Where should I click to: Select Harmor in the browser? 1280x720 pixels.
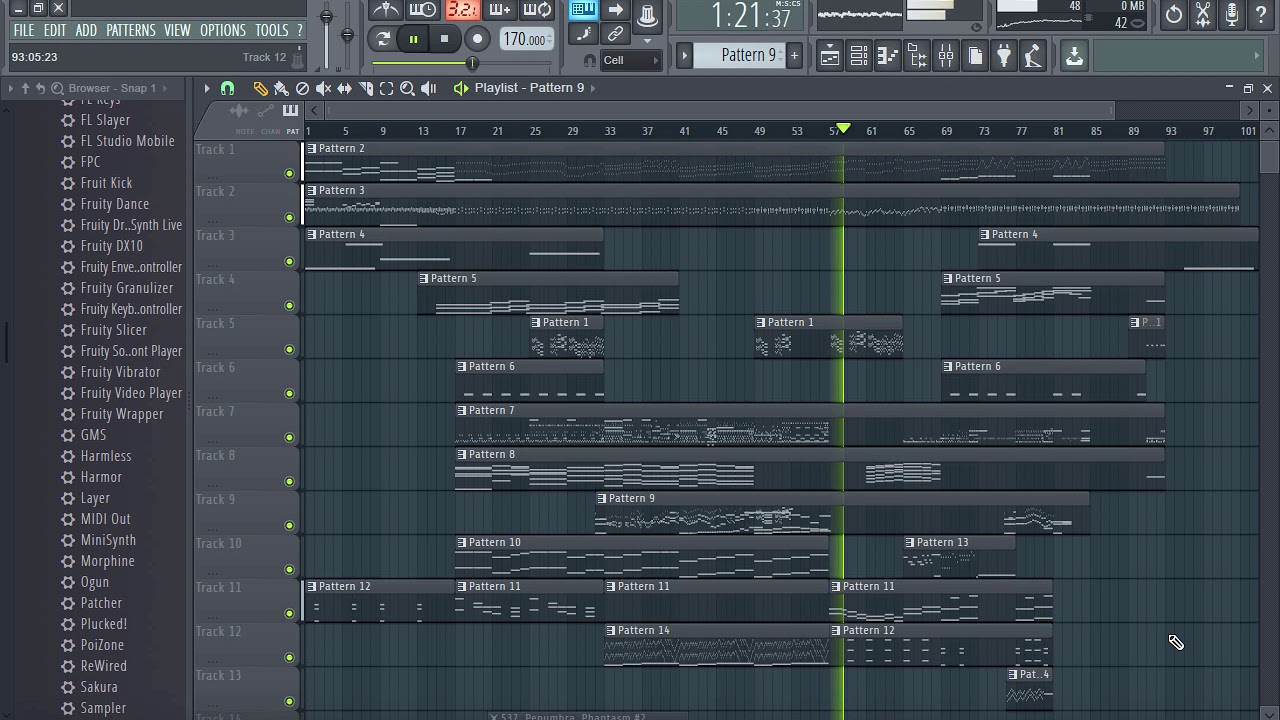[x=101, y=477]
